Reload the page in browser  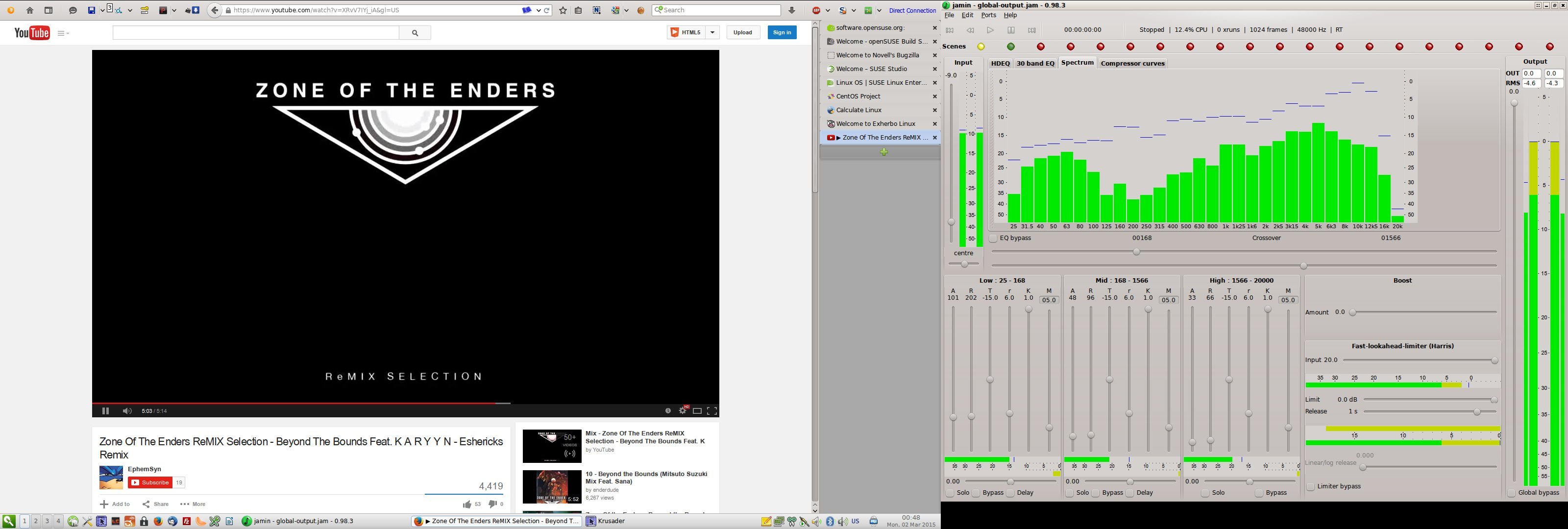(547, 10)
